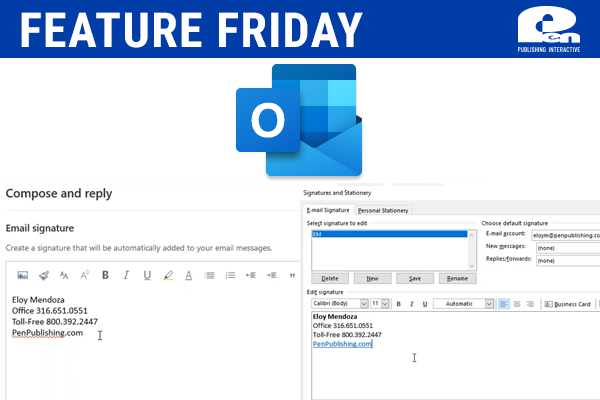
Task: Select the EM signature in the list
Action: 390,234
